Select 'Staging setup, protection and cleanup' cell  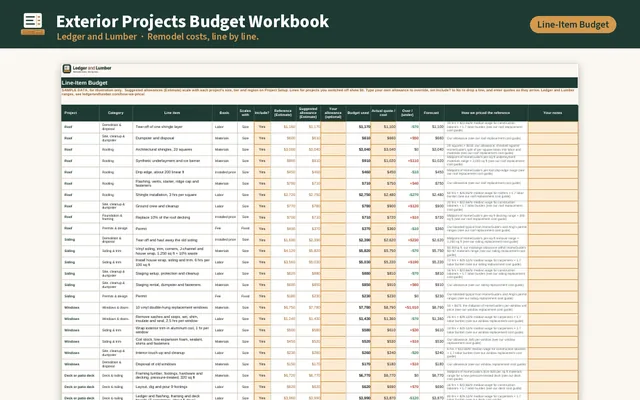point(172,274)
